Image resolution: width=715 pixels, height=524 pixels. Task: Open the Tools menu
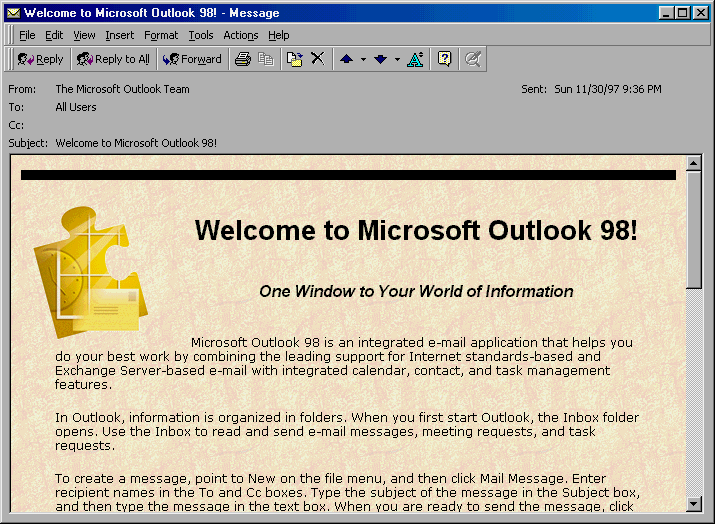pos(201,35)
